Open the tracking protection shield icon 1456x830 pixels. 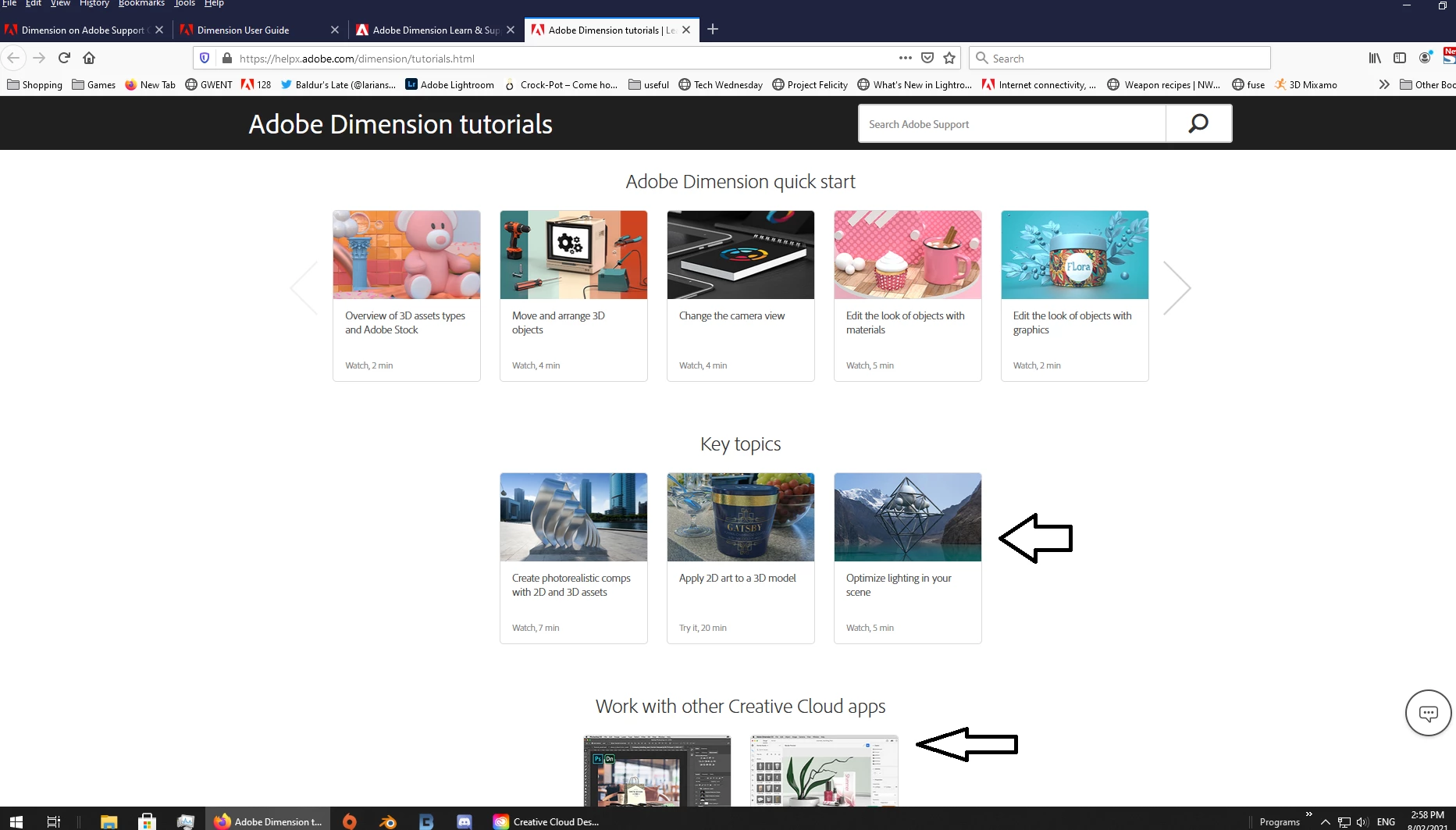[x=205, y=58]
